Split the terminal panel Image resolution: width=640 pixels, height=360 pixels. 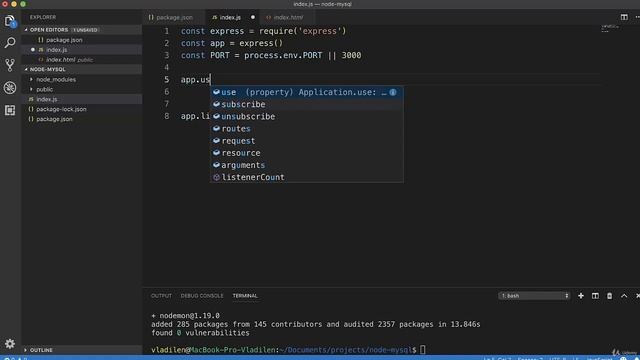[x=595, y=296]
